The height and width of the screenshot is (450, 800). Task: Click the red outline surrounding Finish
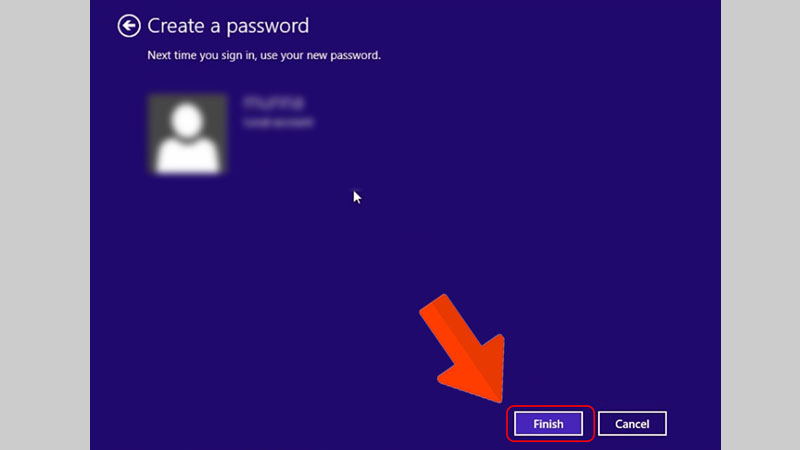550,407
